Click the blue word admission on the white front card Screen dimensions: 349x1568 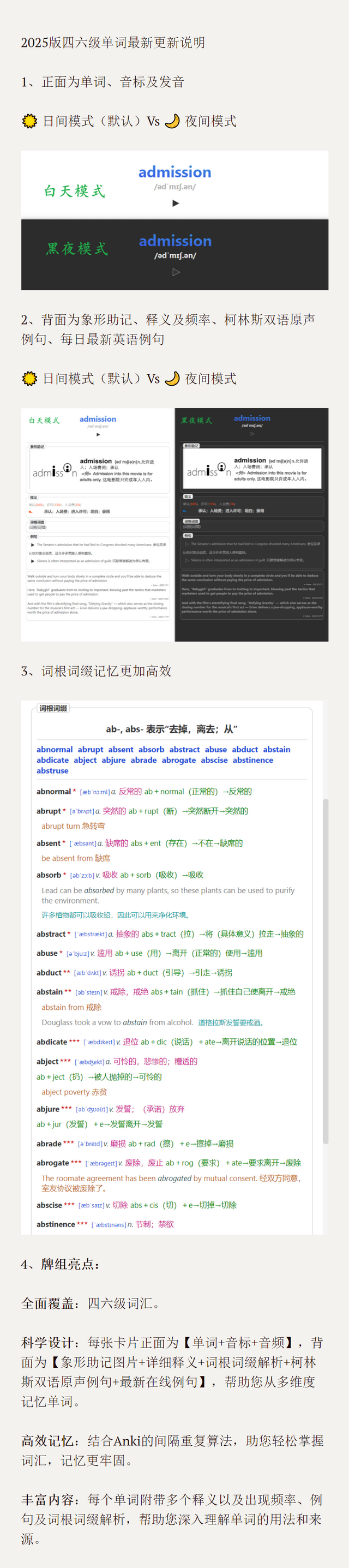click(x=175, y=172)
